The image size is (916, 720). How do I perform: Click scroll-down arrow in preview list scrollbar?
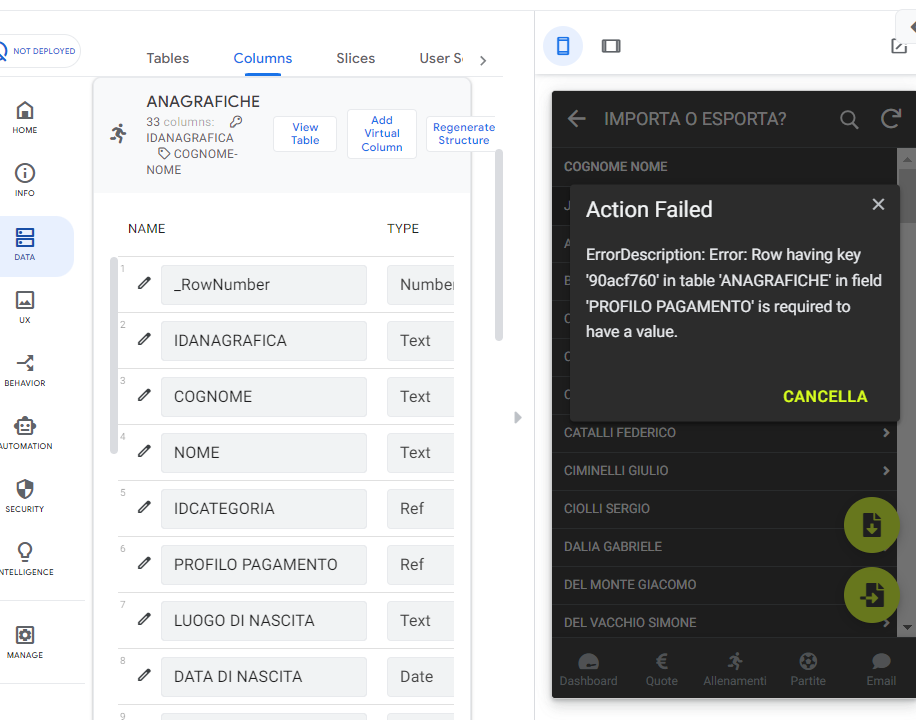pos(907,627)
